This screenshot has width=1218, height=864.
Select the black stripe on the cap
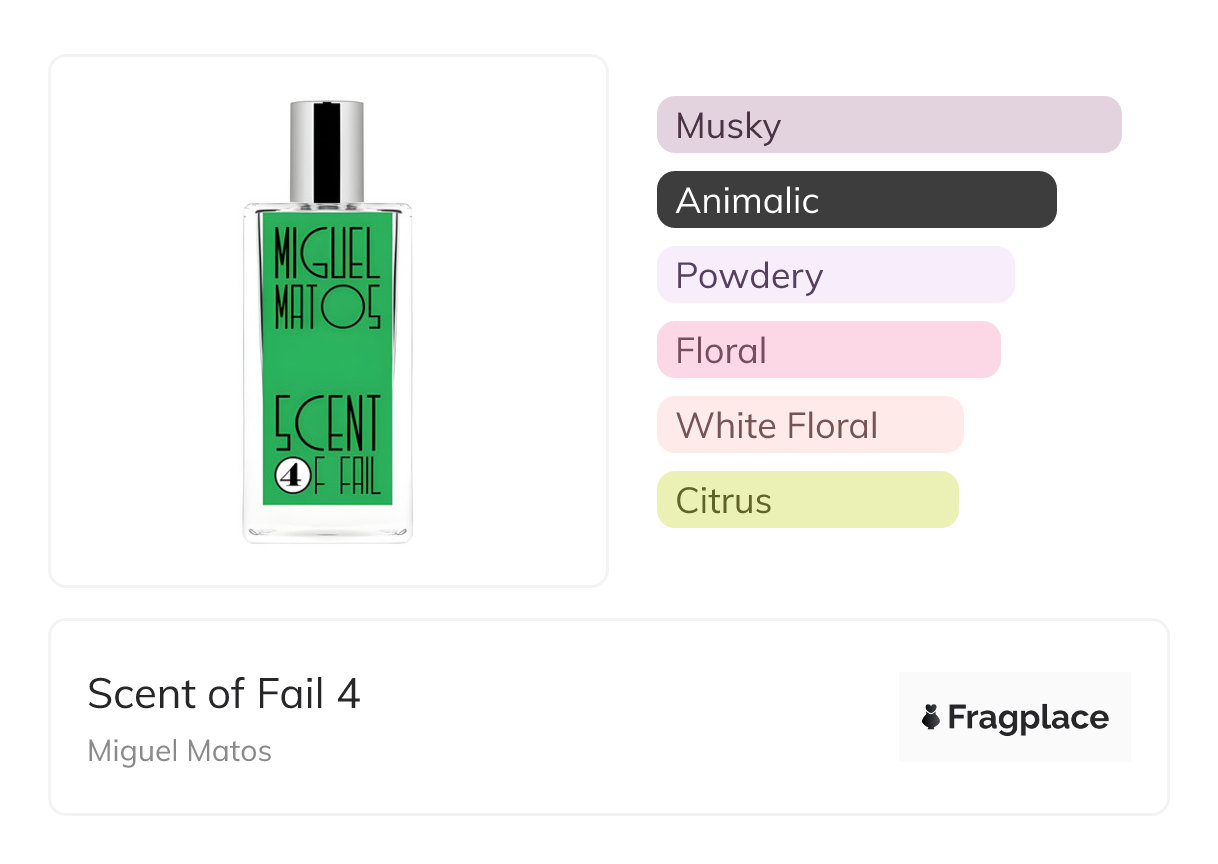click(x=326, y=150)
